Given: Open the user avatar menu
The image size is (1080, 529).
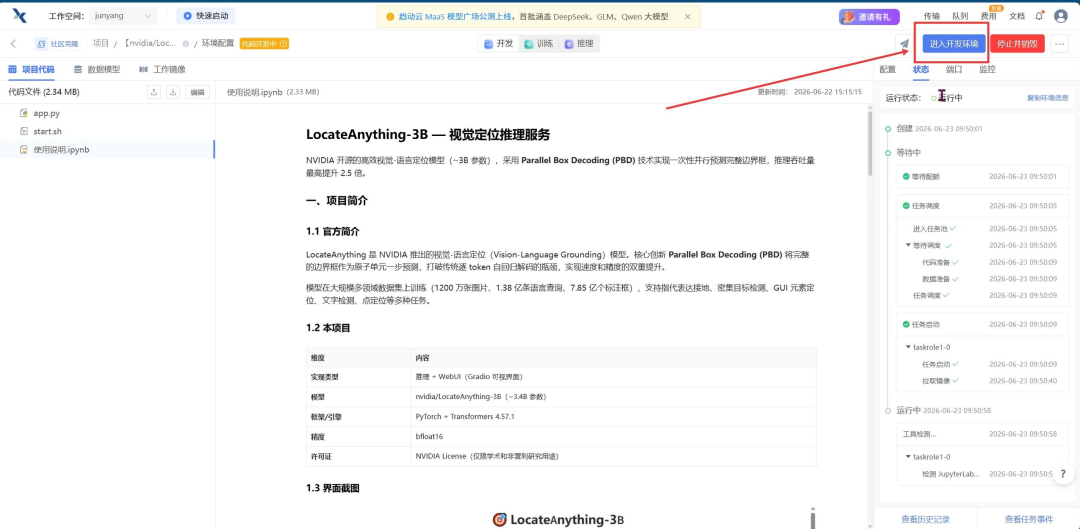Looking at the screenshot, I should (x=1061, y=17).
